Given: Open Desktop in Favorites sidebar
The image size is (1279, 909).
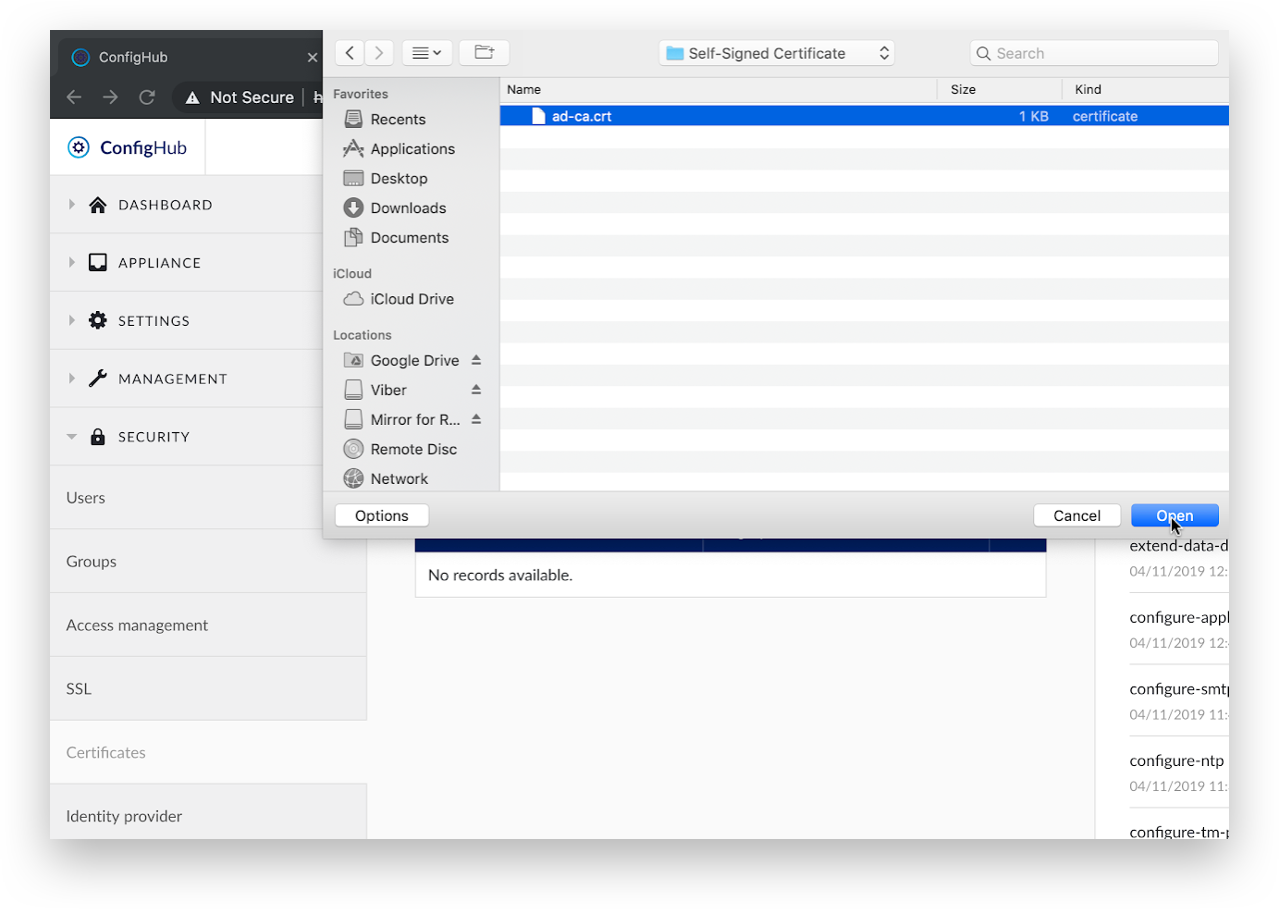Looking at the screenshot, I should click(386, 178).
